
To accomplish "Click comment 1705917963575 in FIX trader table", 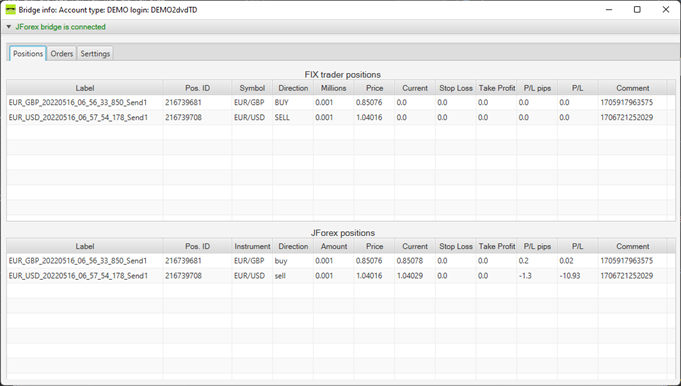I will click(627, 102).
